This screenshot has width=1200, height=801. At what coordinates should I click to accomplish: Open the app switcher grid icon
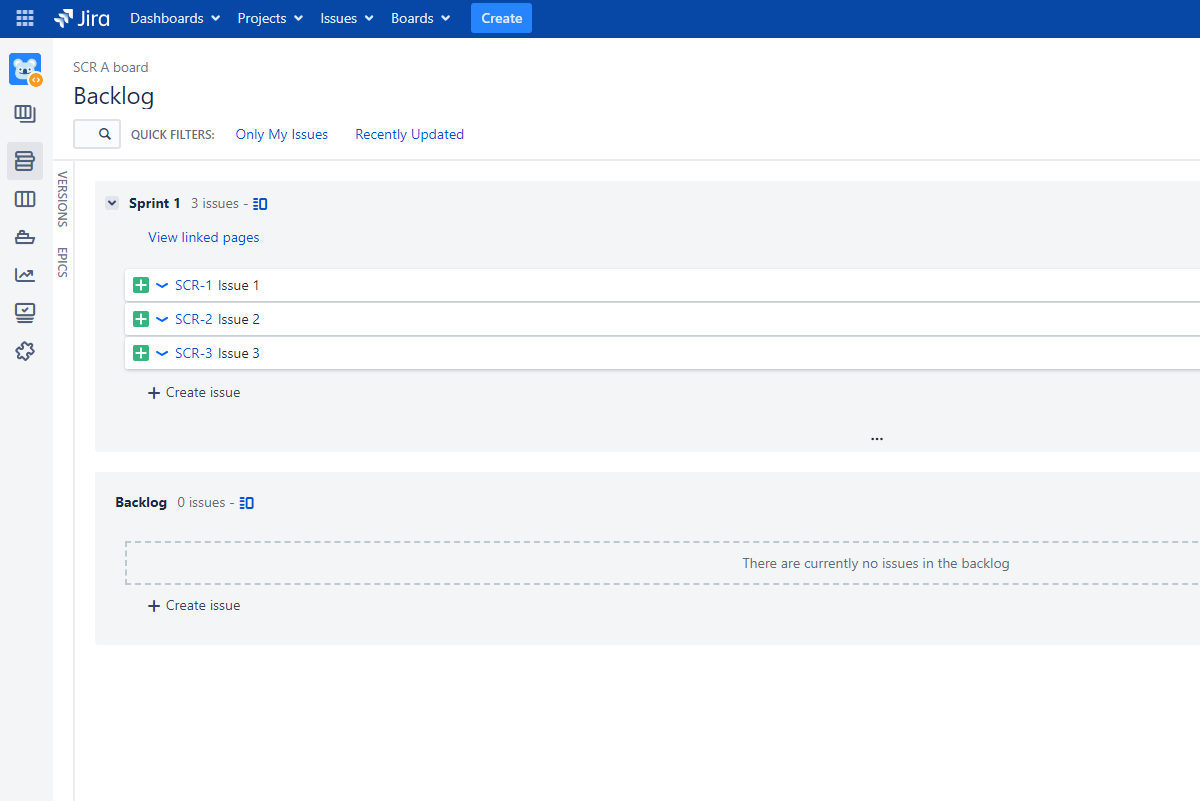[x=25, y=18]
